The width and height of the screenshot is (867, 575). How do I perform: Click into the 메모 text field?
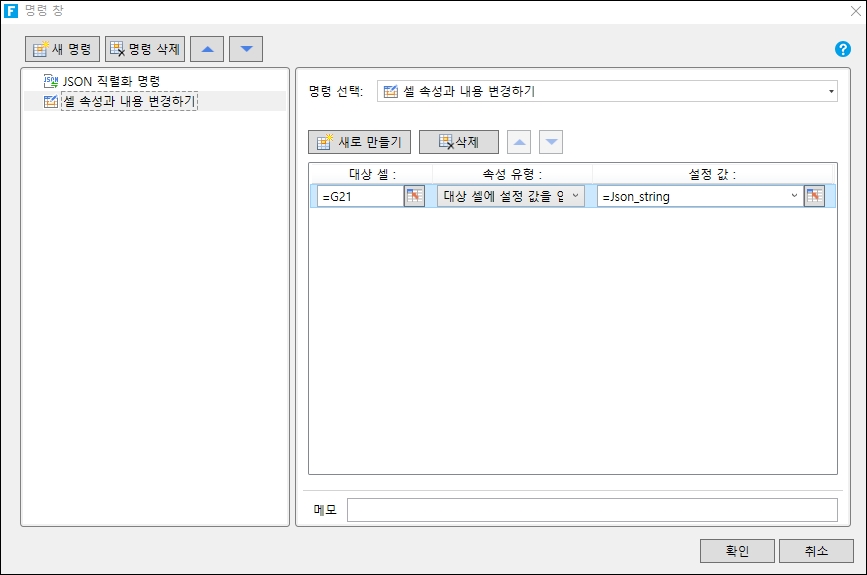coord(591,510)
